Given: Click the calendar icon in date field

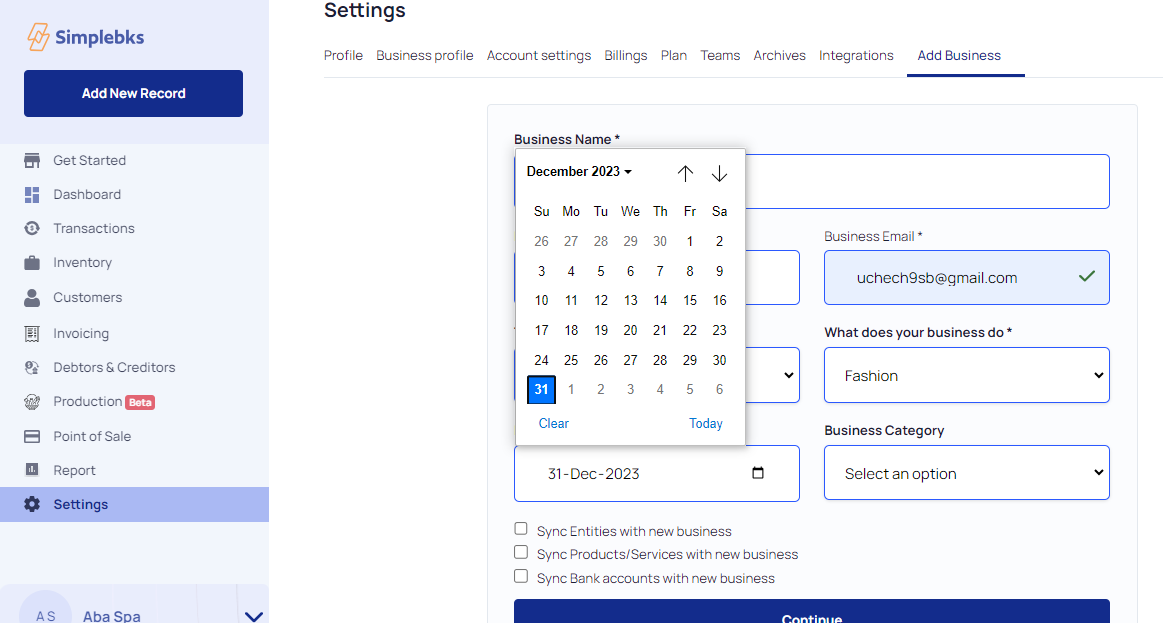Looking at the screenshot, I should click(x=758, y=474).
